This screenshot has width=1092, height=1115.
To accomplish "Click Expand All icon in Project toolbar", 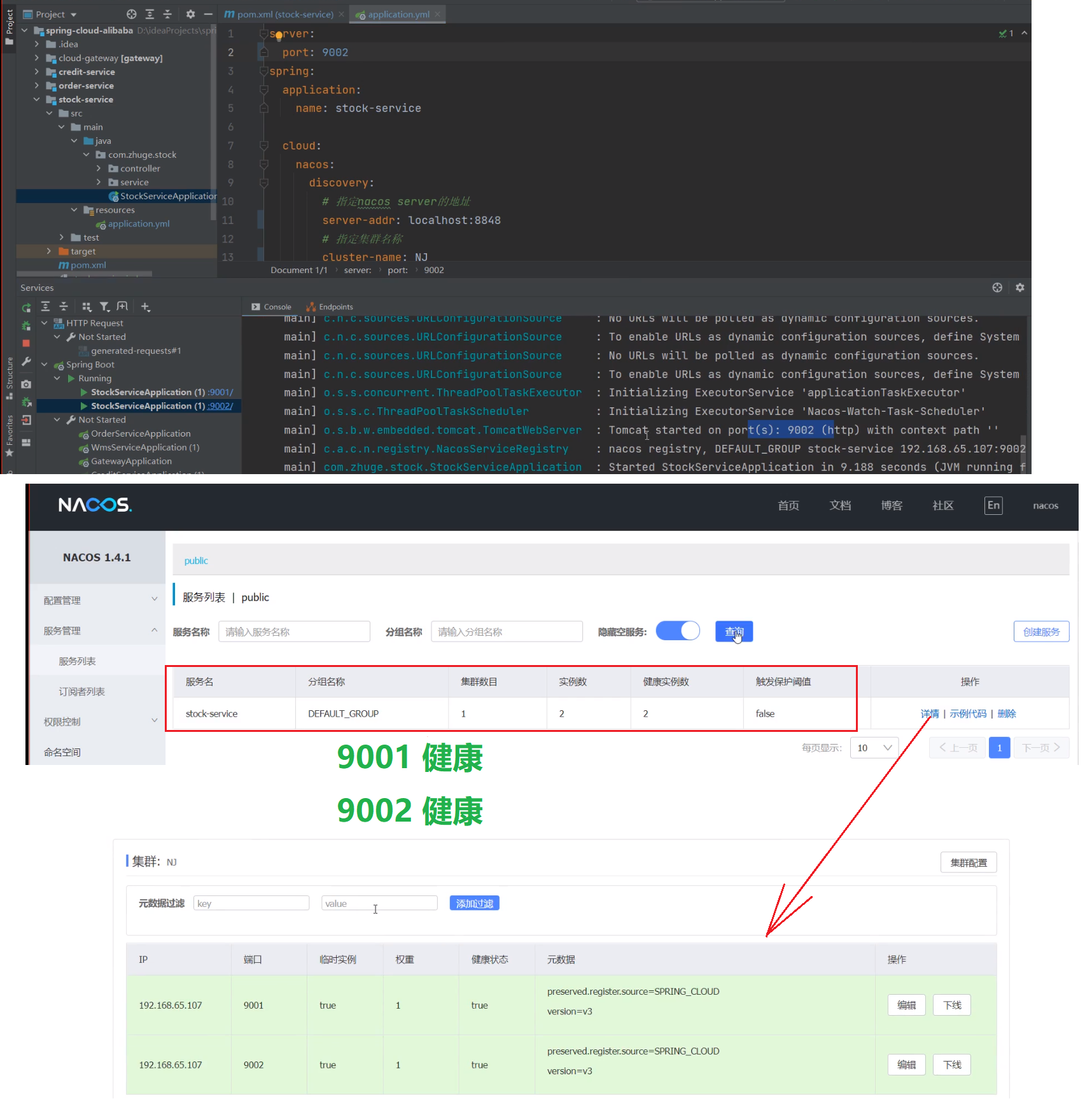I will (150, 14).
